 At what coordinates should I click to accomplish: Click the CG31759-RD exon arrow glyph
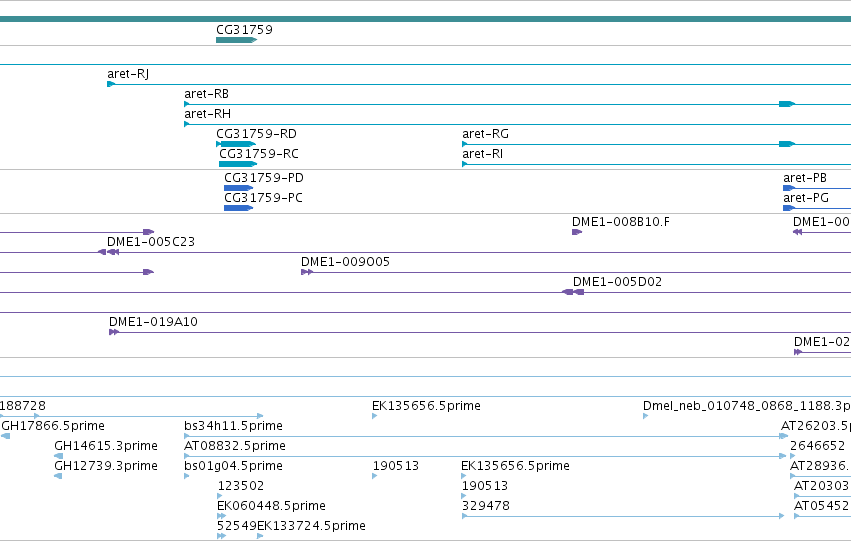pyautogui.click(x=236, y=144)
